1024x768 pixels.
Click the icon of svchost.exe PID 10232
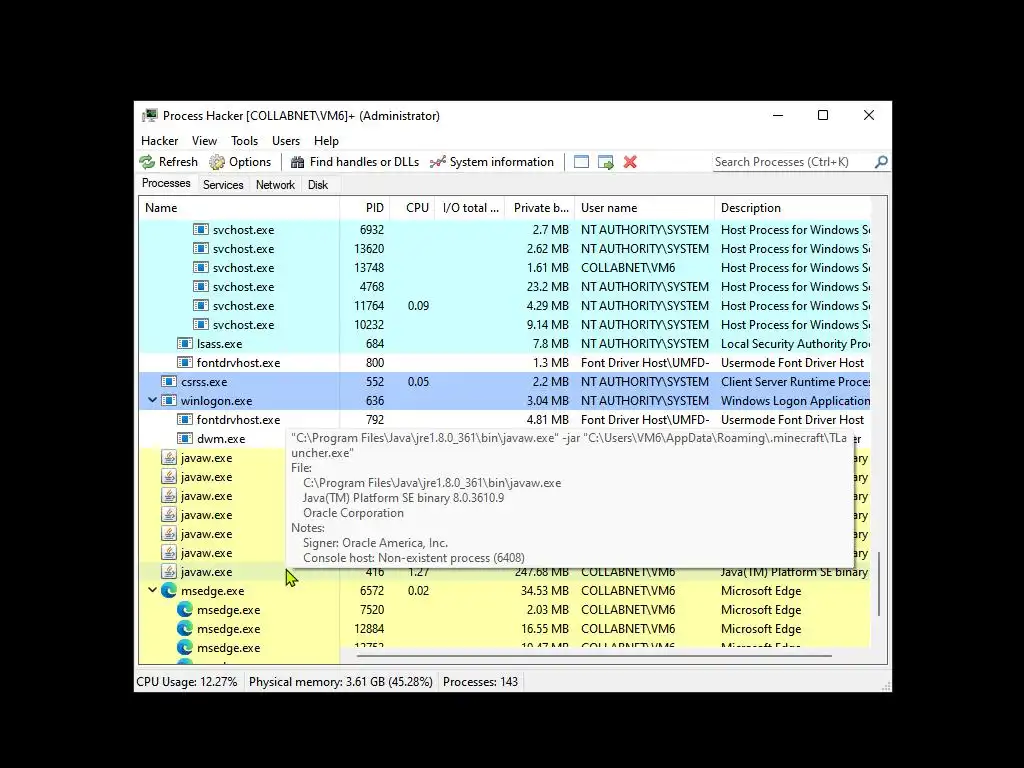click(200, 325)
